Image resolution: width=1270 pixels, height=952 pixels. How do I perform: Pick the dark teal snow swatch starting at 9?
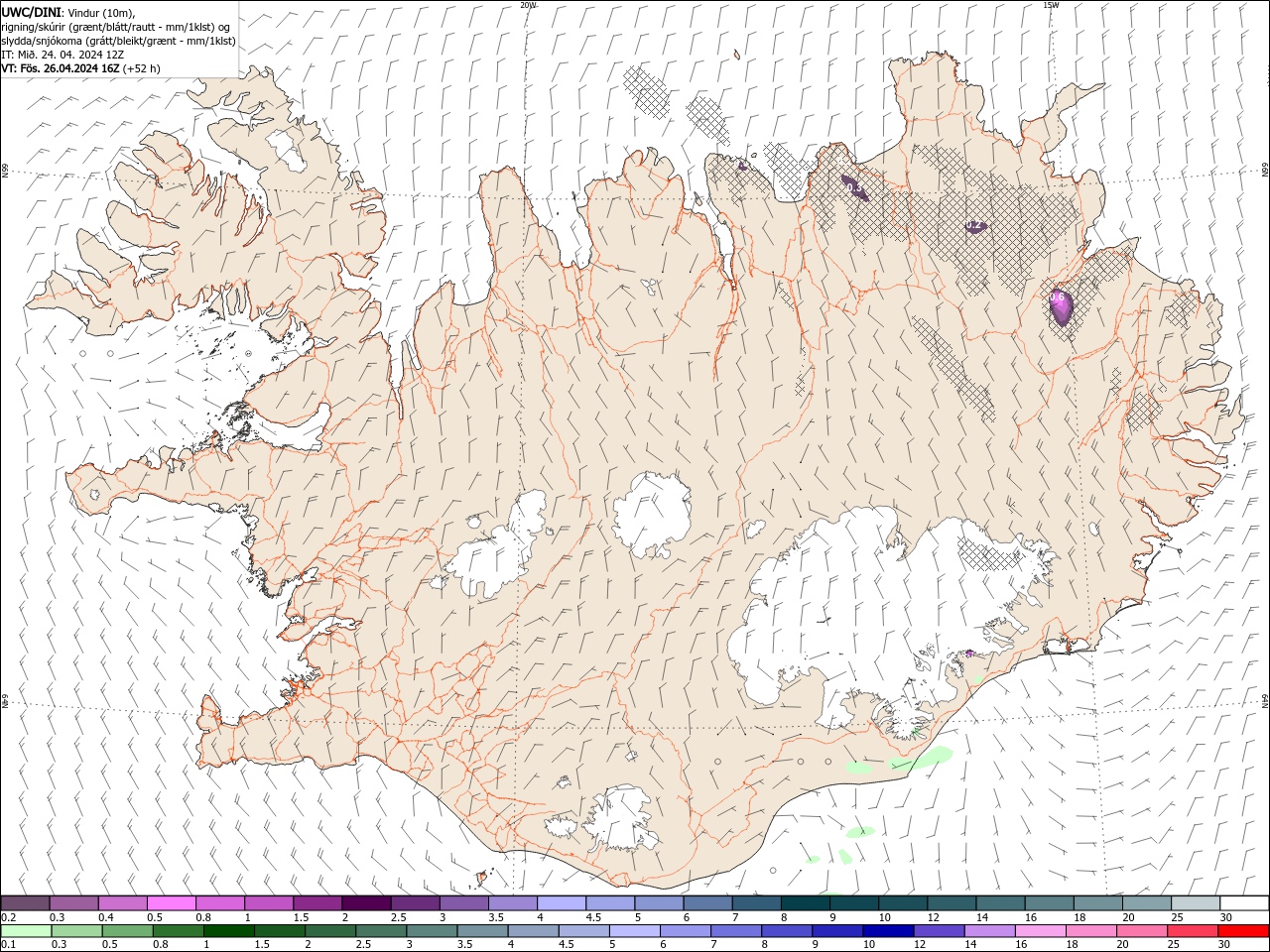click(x=853, y=903)
